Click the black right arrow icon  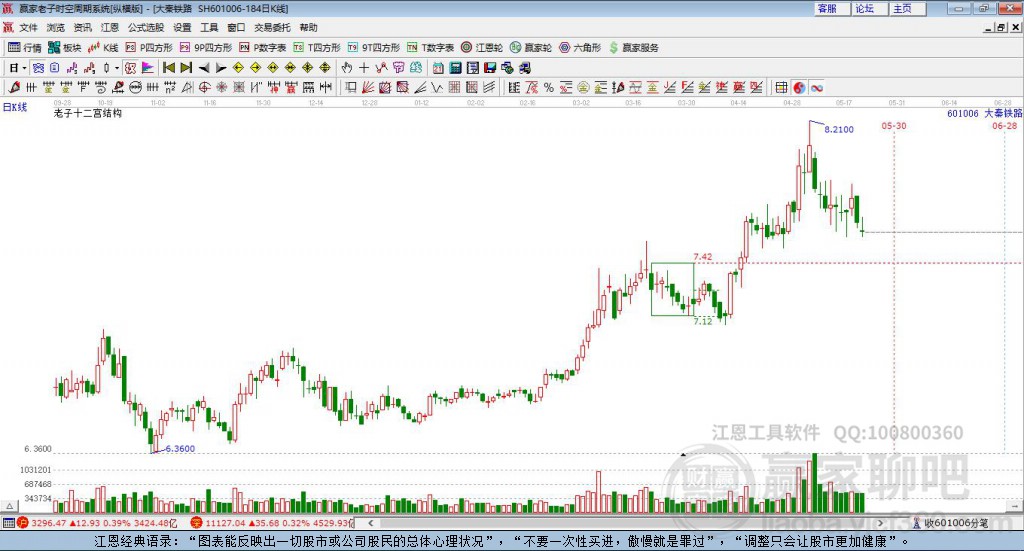(221, 68)
